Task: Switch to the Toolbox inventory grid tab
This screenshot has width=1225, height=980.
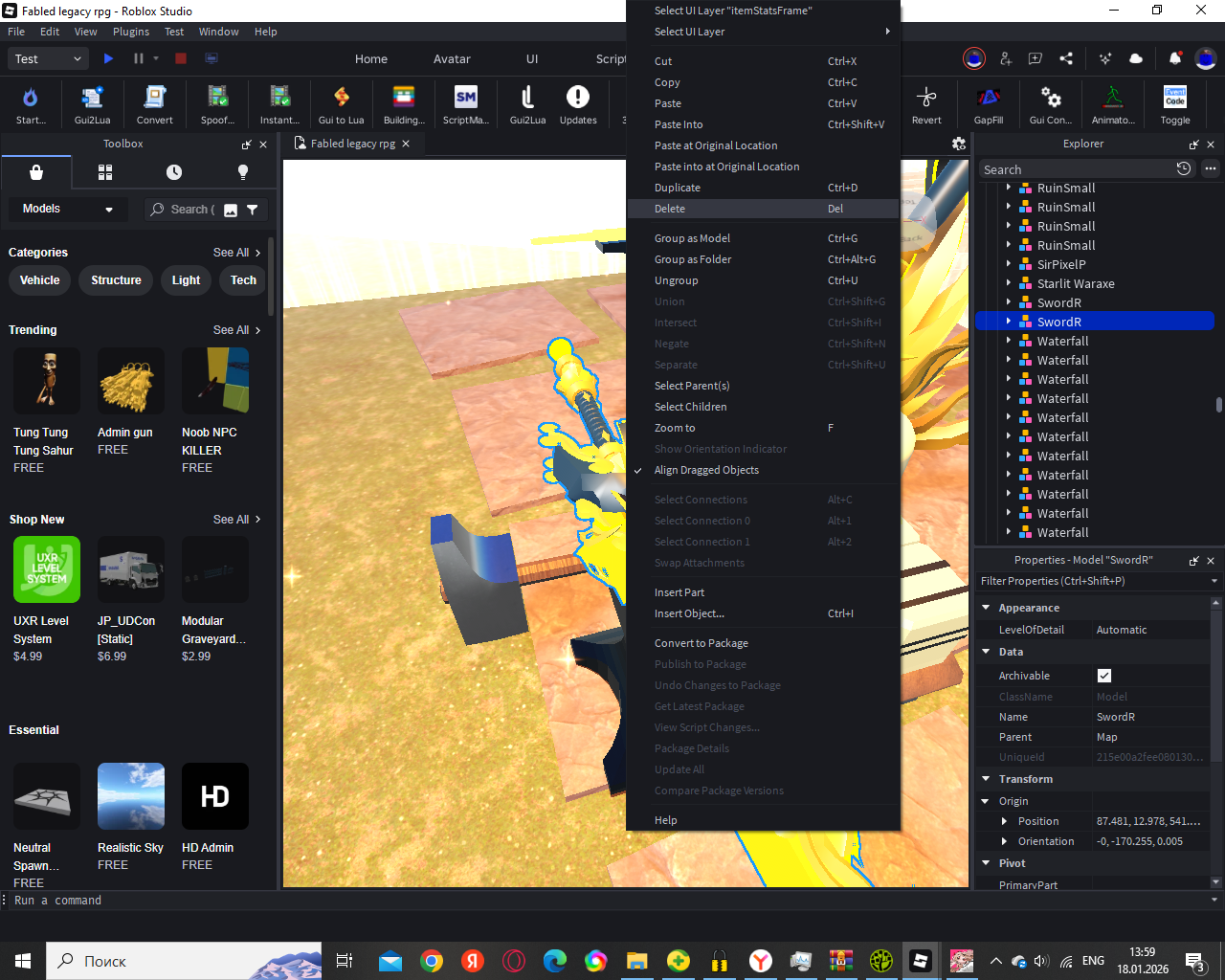Action: pos(105,172)
